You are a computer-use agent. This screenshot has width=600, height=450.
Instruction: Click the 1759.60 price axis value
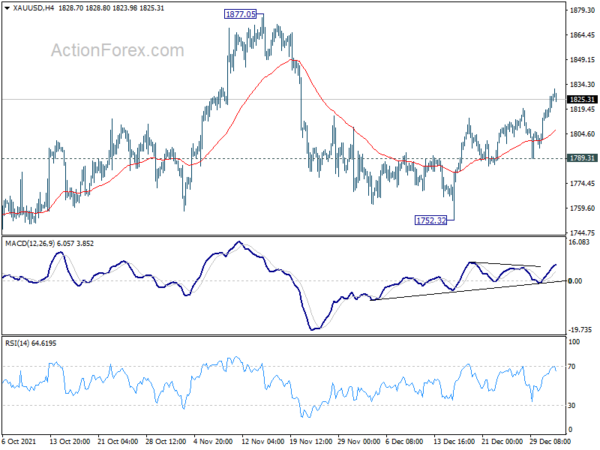pyautogui.click(x=582, y=208)
